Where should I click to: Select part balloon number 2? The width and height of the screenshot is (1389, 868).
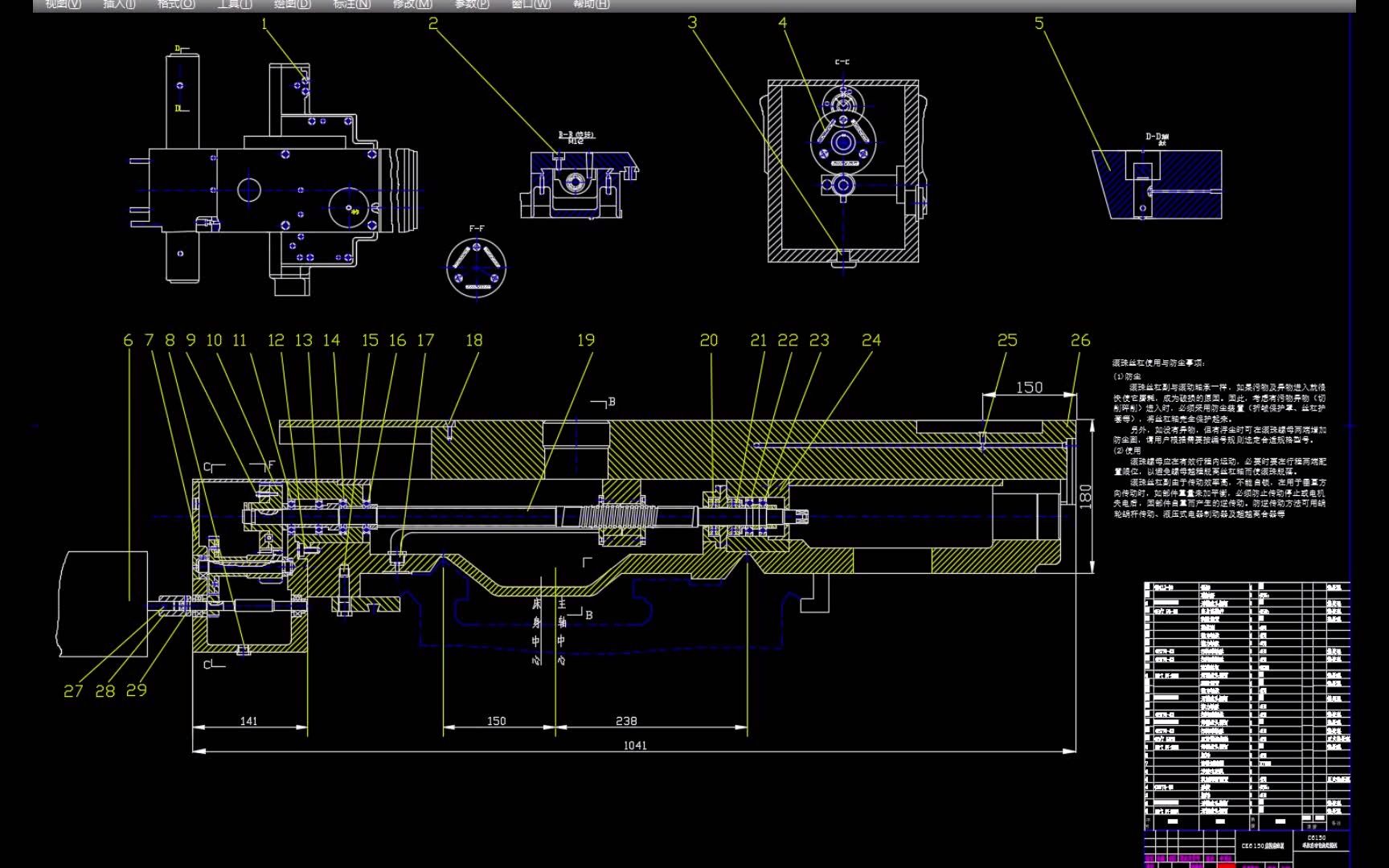pos(433,24)
